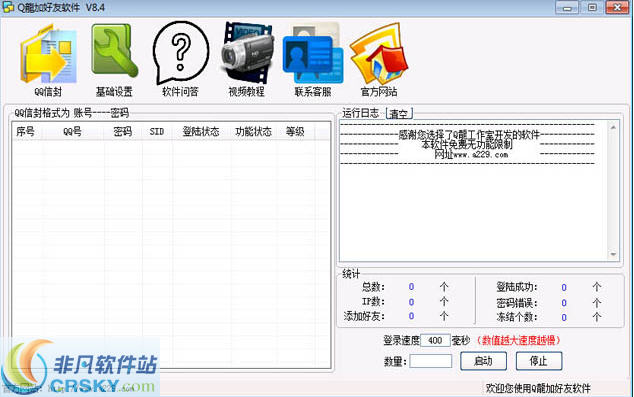Sort by 密码 column header
The width and height of the screenshot is (634, 397).
[x=123, y=131]
